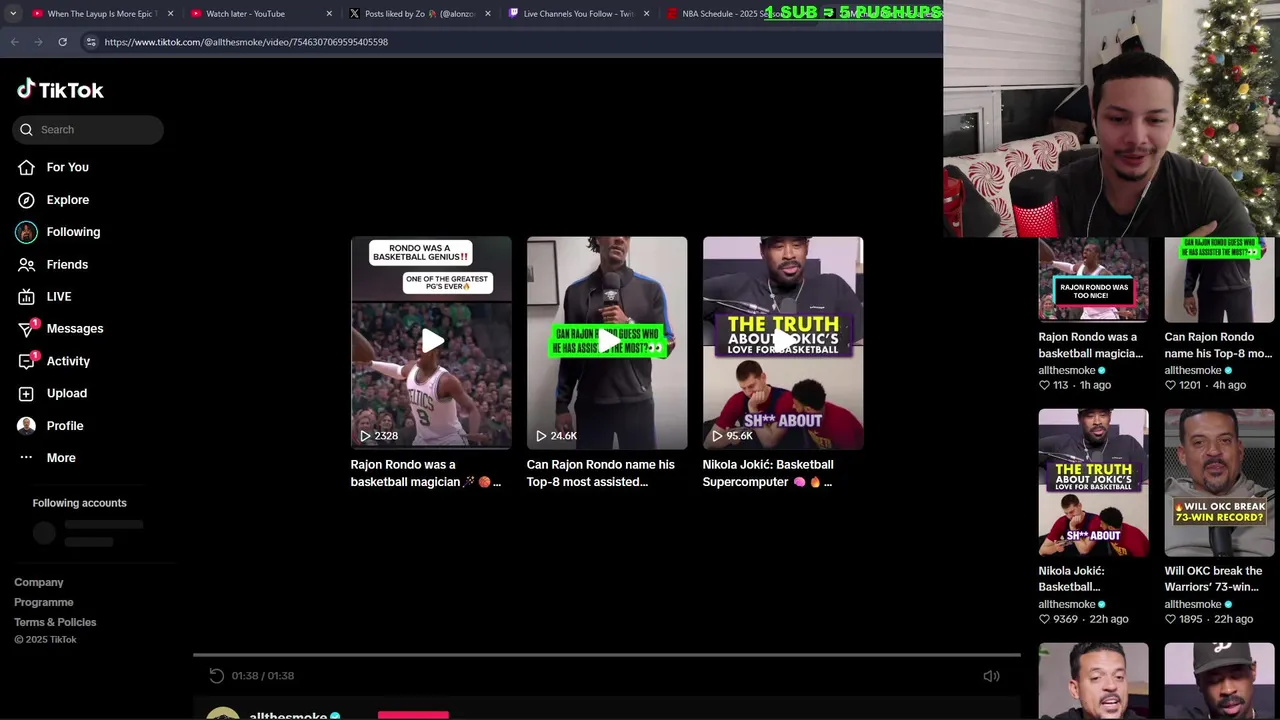Close the 'Live Channels You Follow' tab
This screenshot has height=720, width=1280.
[x=646, y=14]
